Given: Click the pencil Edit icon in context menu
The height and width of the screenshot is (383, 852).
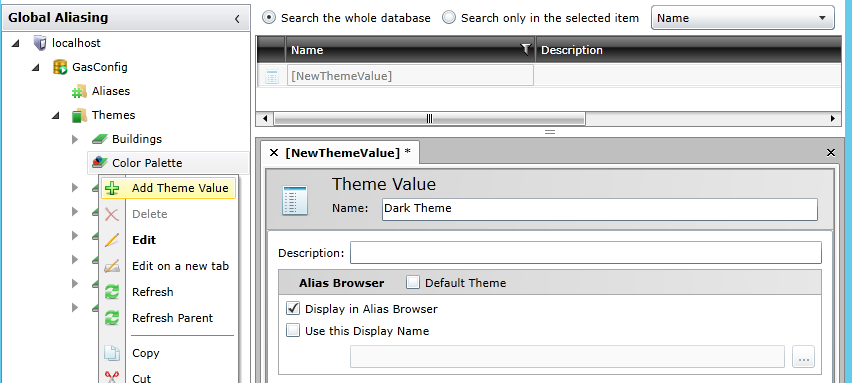Looking at the screenshot, I should click(112, 240).
